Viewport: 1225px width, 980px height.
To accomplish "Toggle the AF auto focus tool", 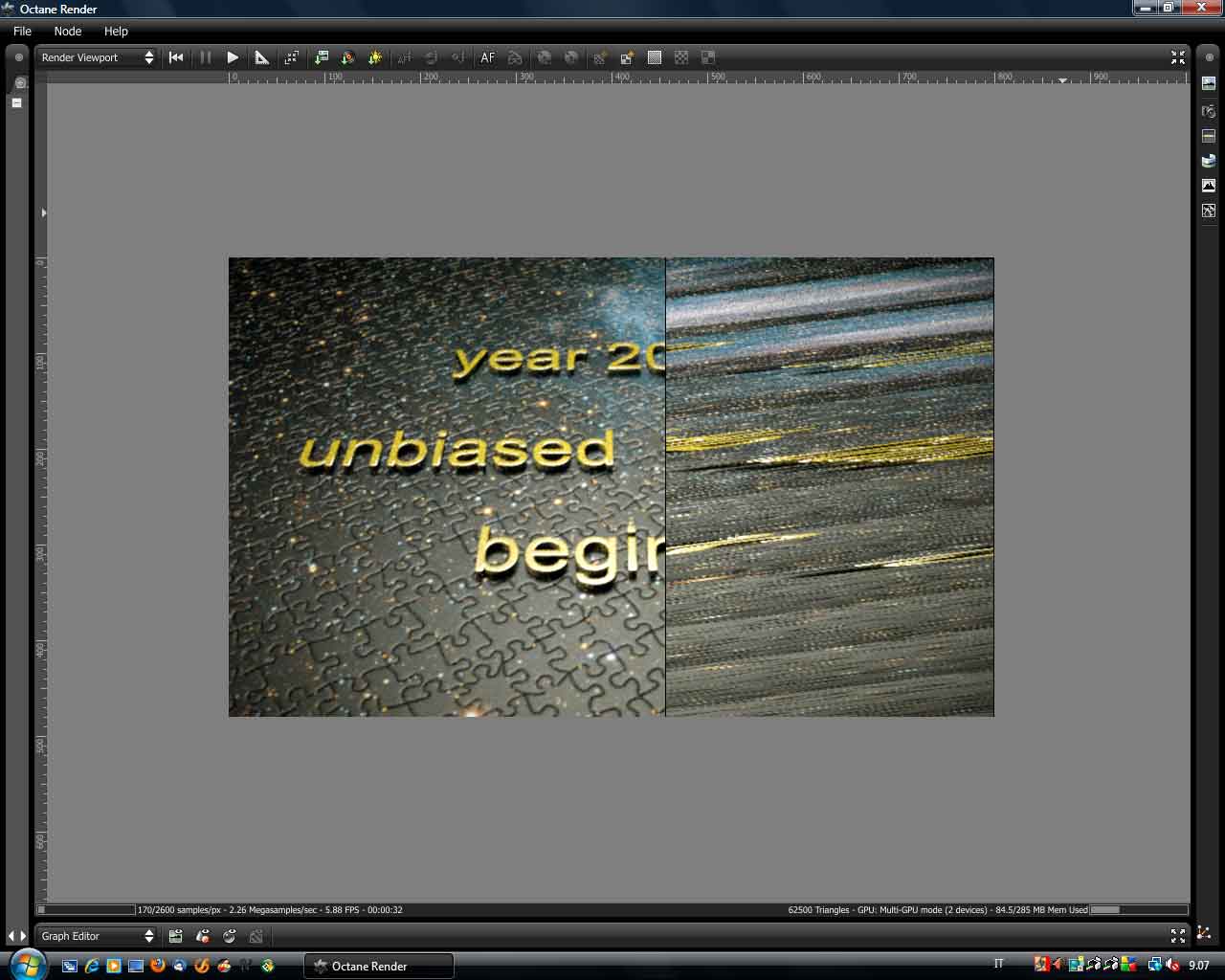I will coord(488,57).
